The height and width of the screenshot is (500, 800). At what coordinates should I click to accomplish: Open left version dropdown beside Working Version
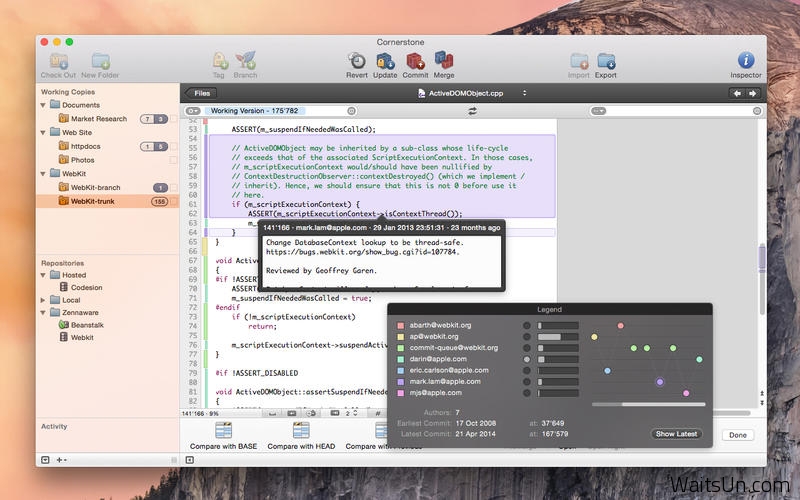pos(193,111)
